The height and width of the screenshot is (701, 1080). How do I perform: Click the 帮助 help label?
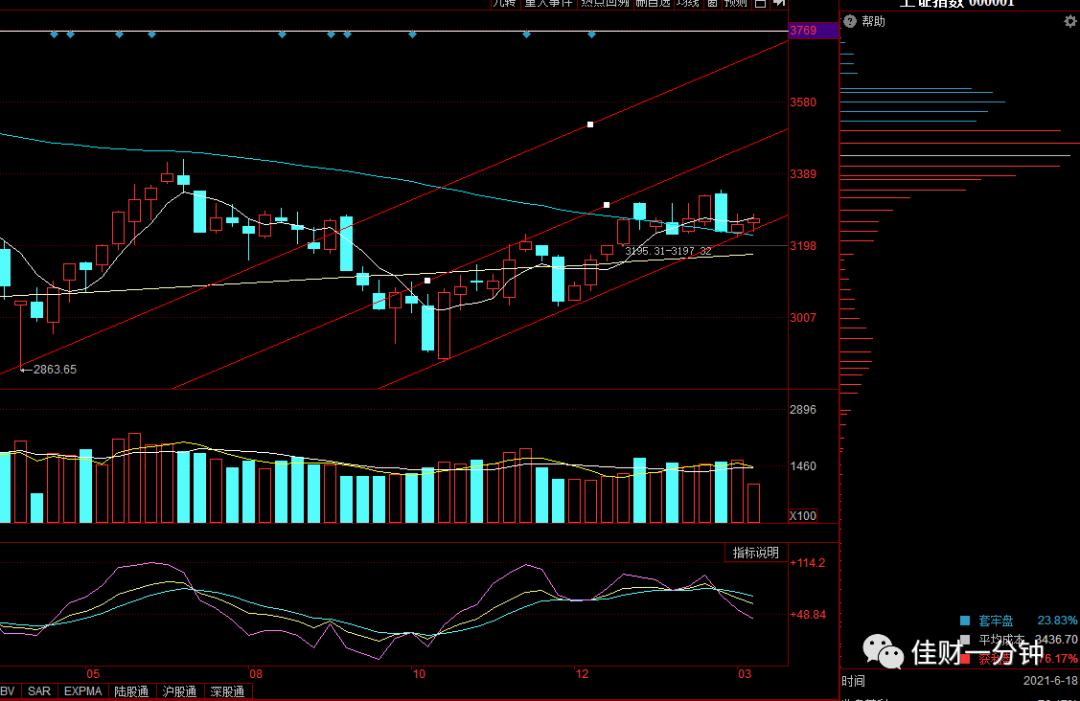[873, 21]
